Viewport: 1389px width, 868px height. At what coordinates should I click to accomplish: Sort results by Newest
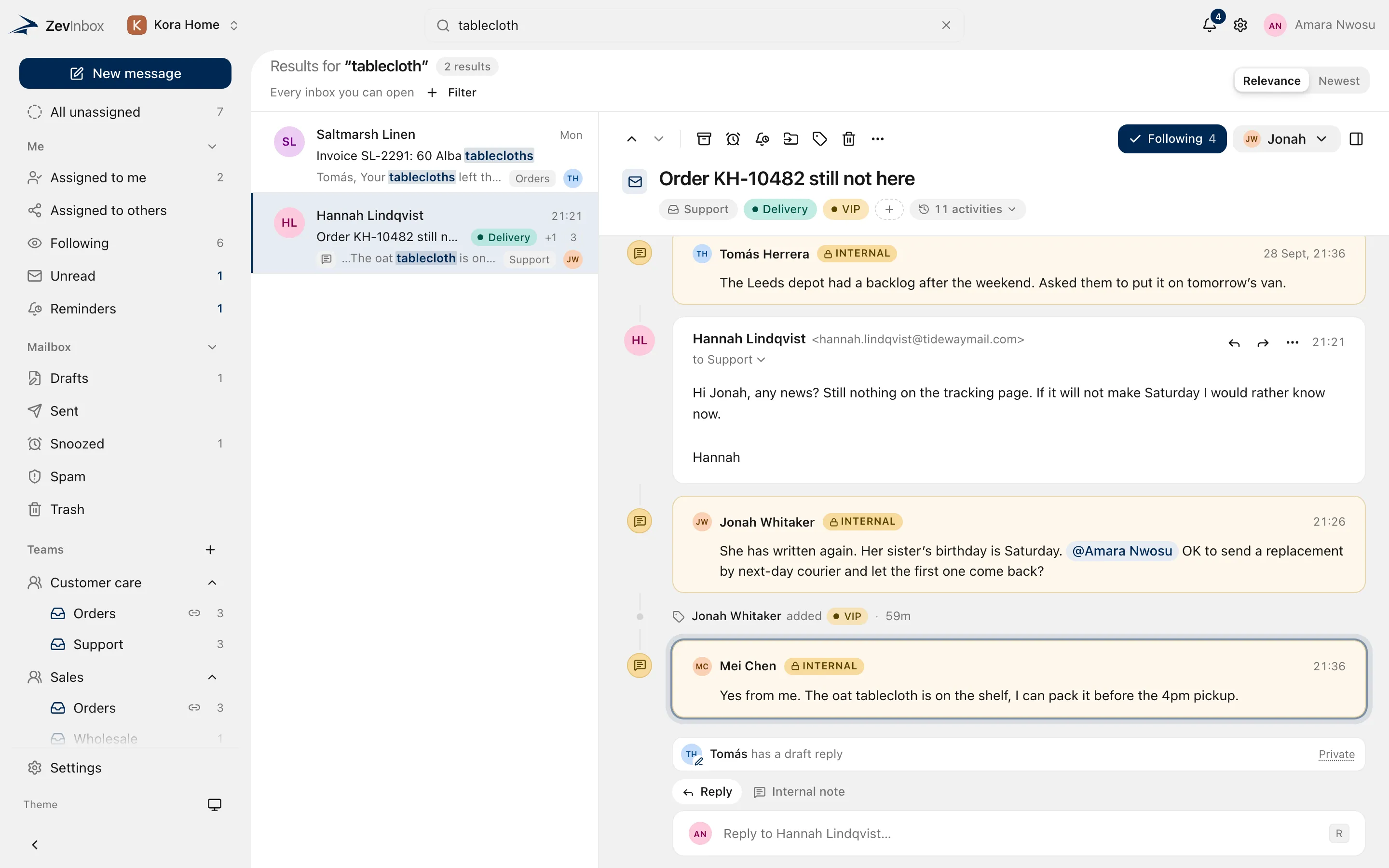[x=1338, y=81]
